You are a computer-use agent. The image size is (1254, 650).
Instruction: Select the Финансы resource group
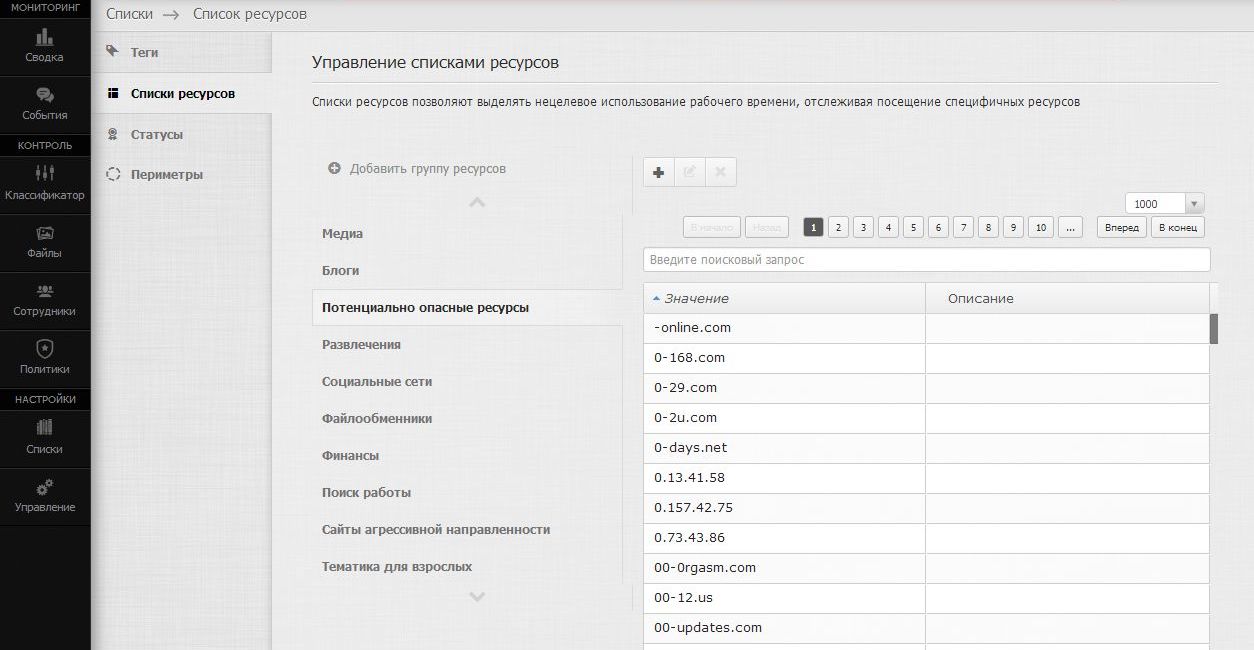click(466, 456)
